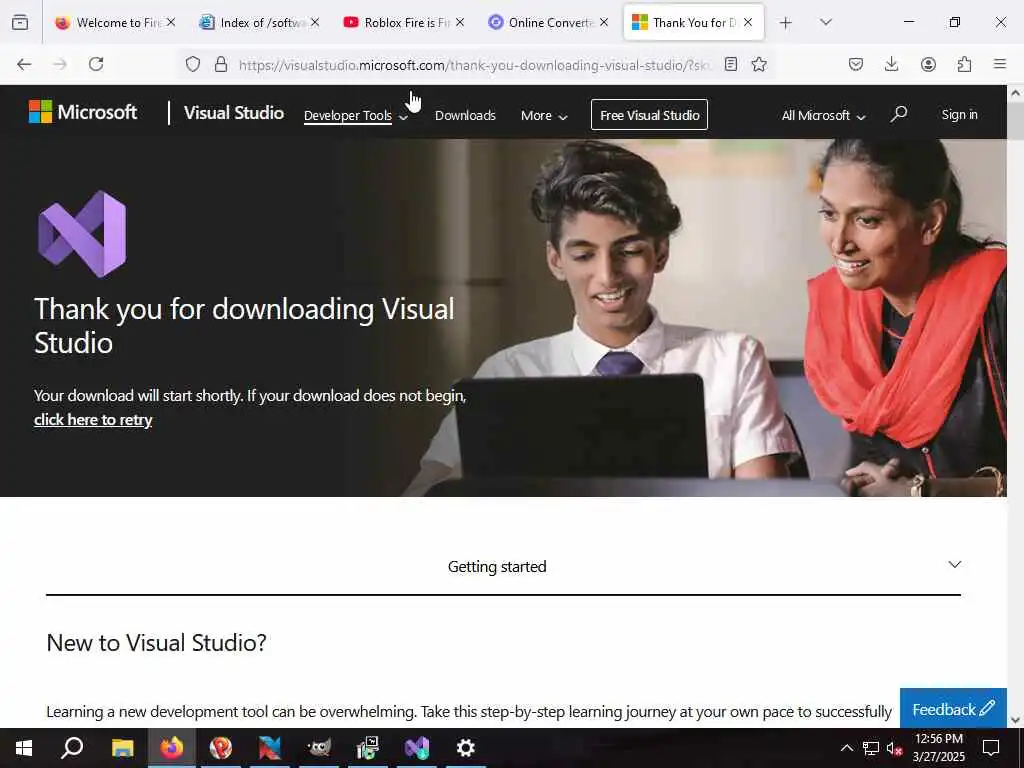Open the Firefox downloads panel
The height and width of the screenshot is (768, 1024).
[891, 64]
